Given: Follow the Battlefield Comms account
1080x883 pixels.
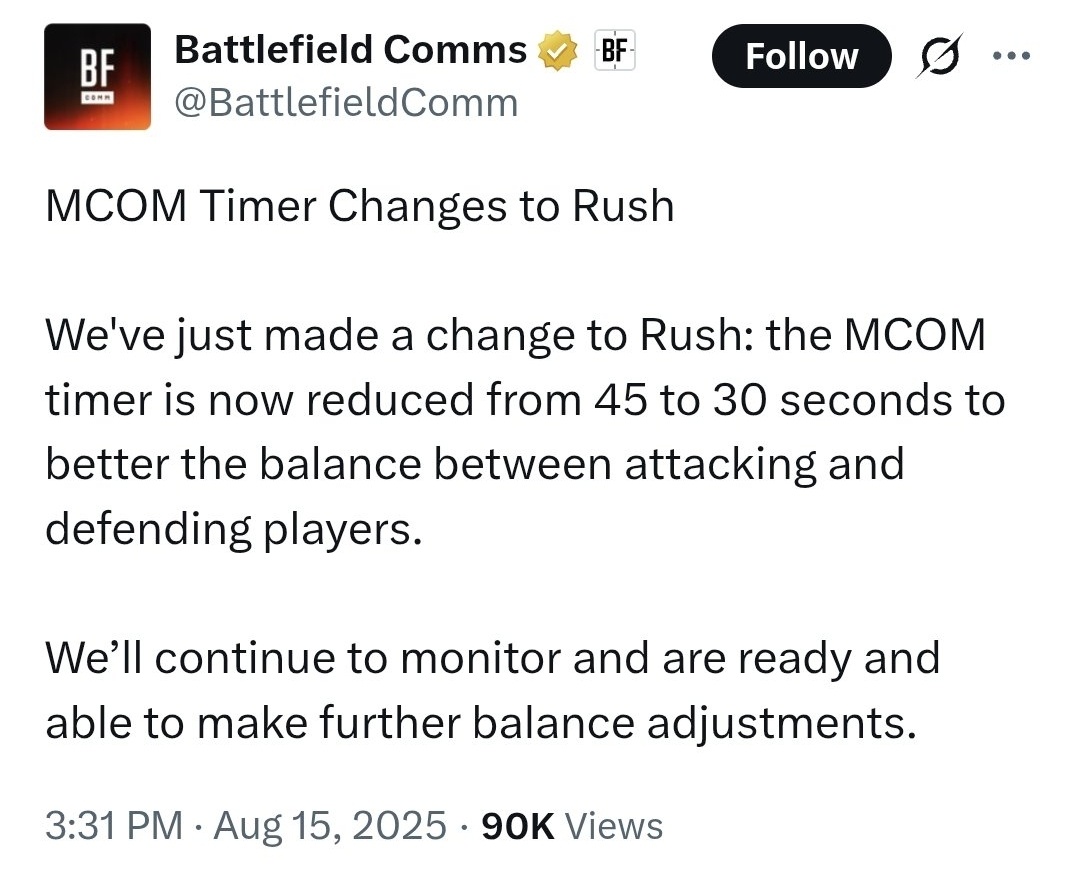Looking at the screenshot, I should [x=801, y=56].
